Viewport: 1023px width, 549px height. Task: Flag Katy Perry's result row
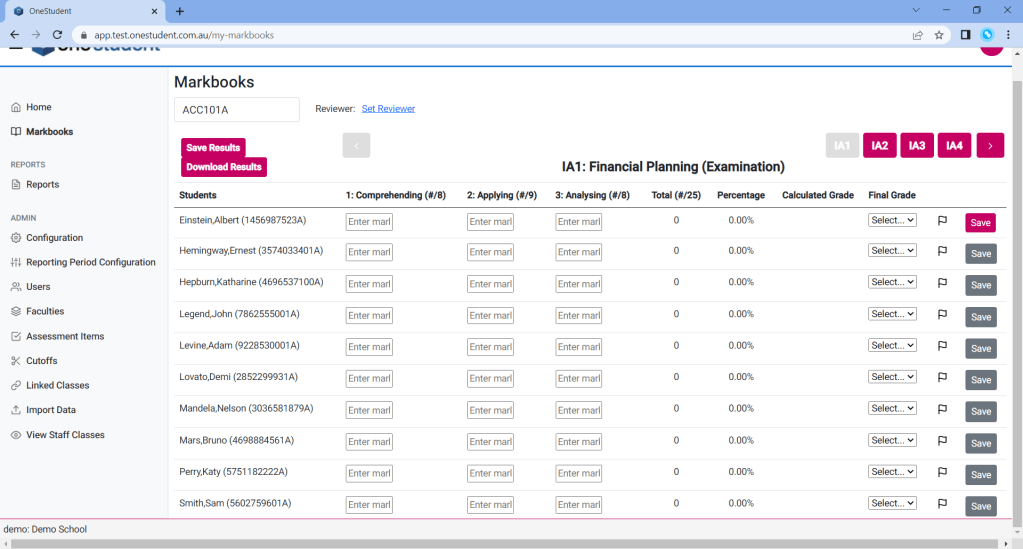tap(942, 472)
